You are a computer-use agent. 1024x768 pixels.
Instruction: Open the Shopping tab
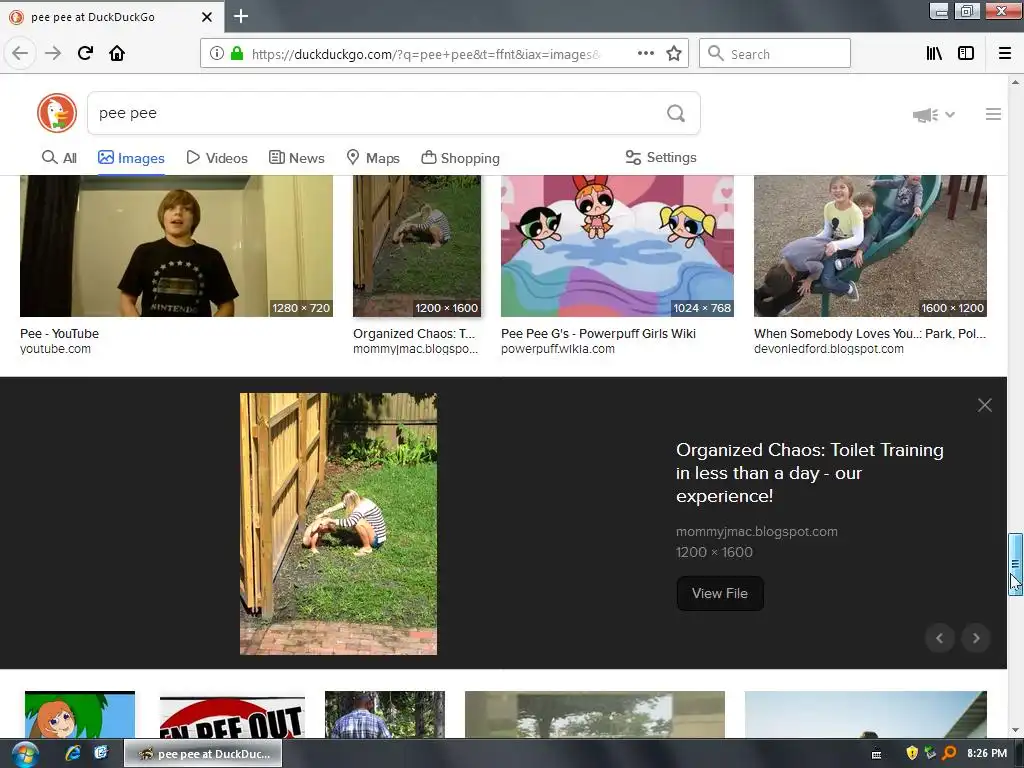point(460,158)
